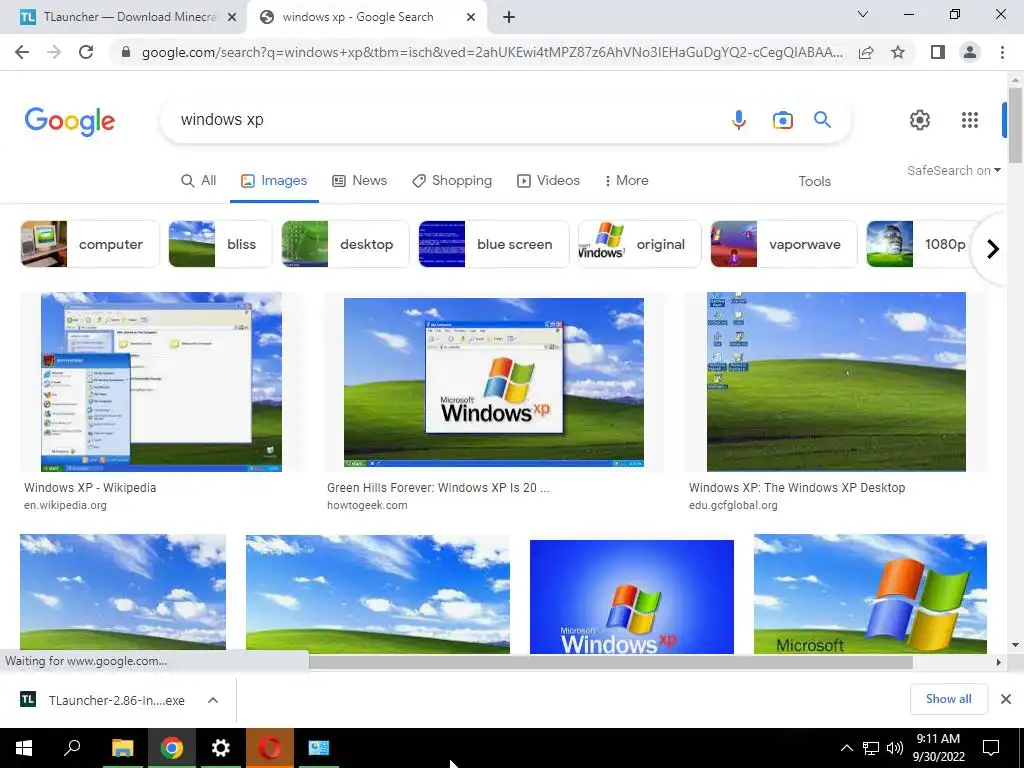
Task: Open Google quick settings gear
Action: click(920, 120)
